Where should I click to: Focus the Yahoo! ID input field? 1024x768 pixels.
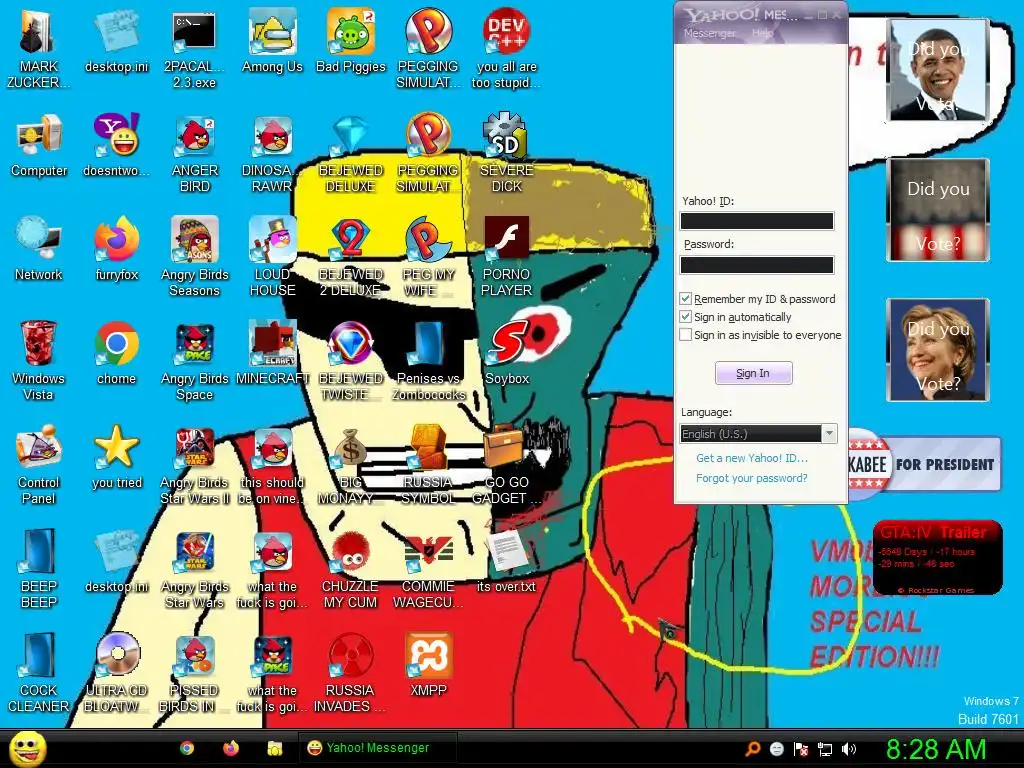[757, 221]
